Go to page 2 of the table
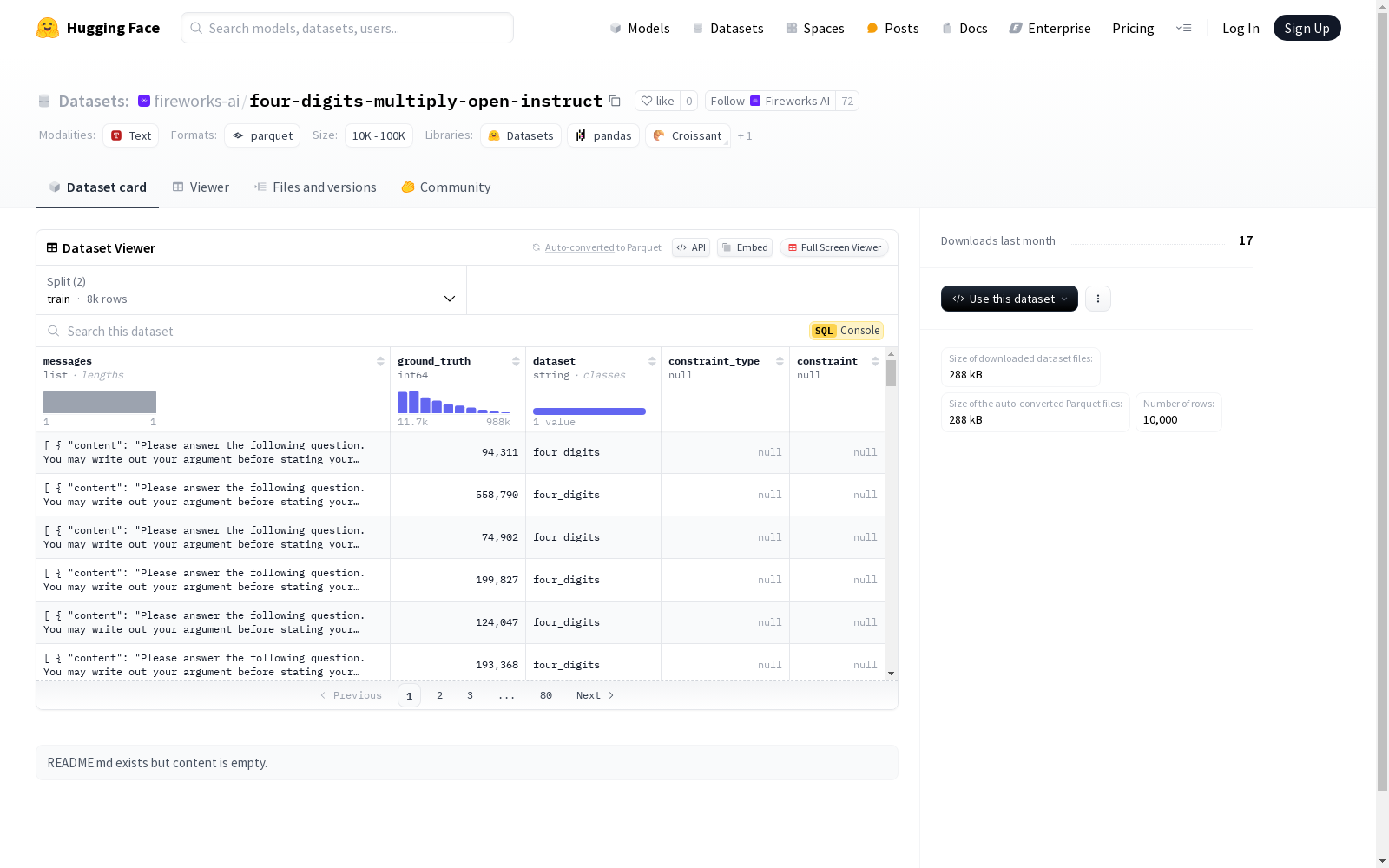1389x868 pixels. pyautogui.click(x=440, y=695)
